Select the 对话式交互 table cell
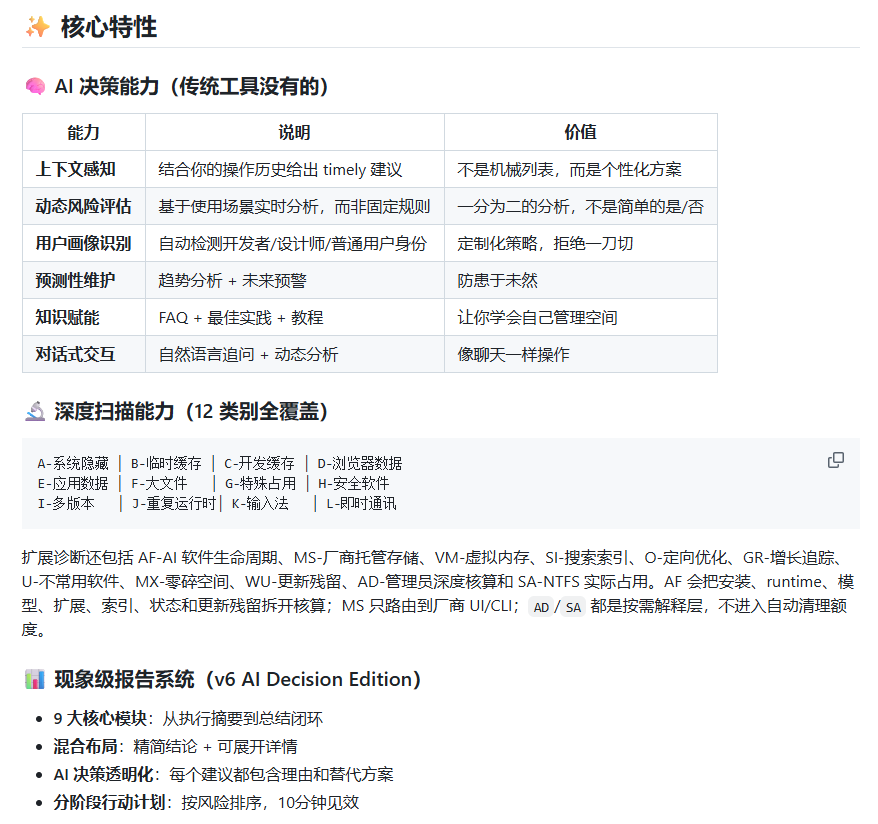Image resolution: width=878 pixels, height=824 pixels. [x=84, y=354]
